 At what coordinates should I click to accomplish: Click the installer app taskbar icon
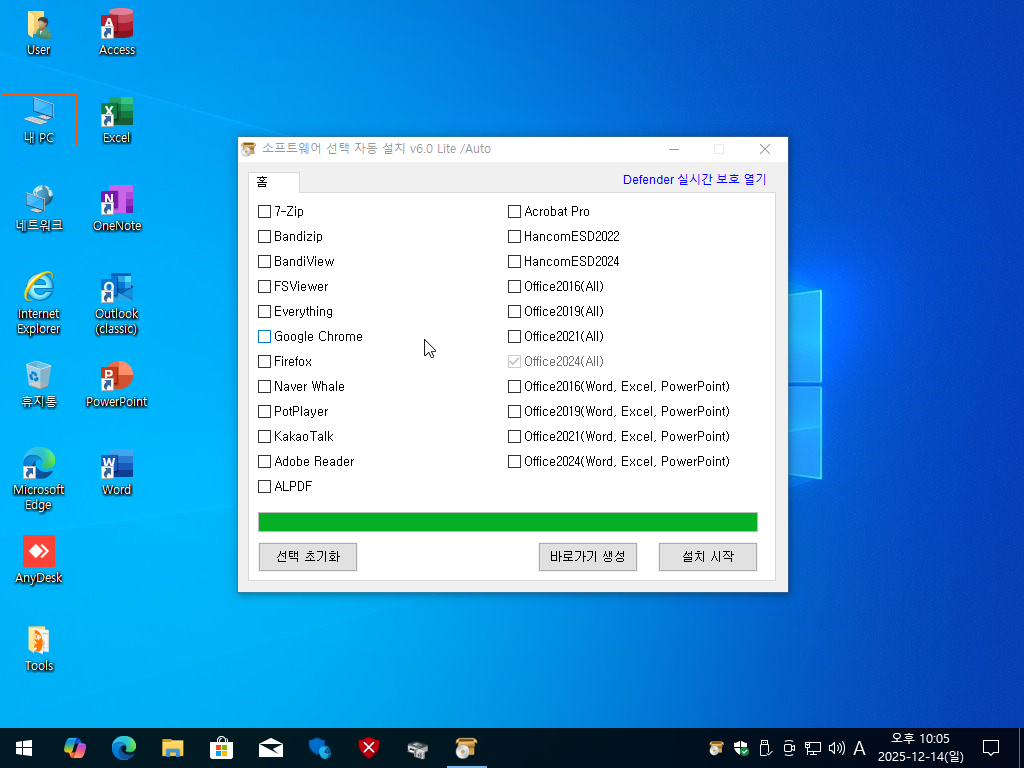pyautogui.click(x=466, y=748)
